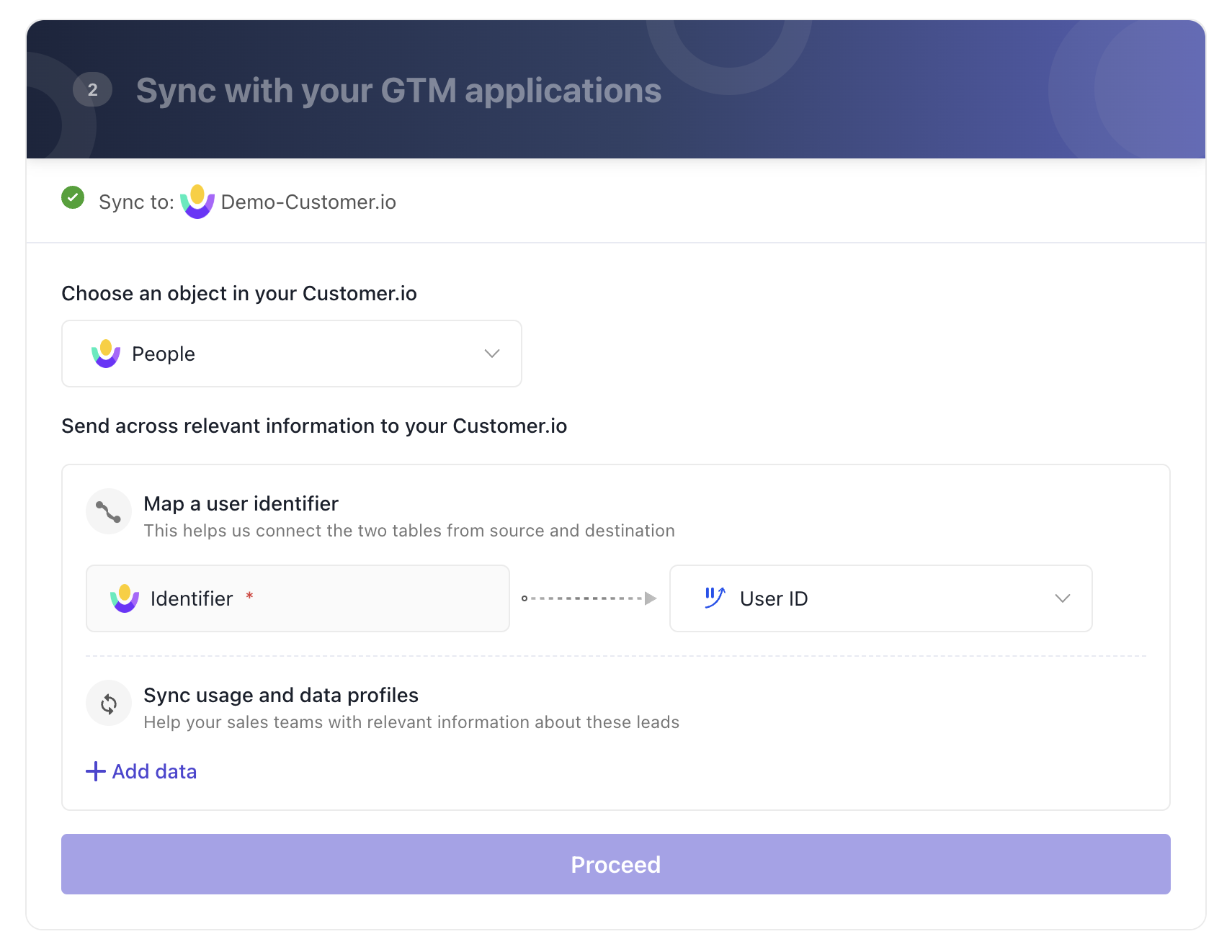Screen dimensions: 1232x952
Task: Click the step 2 number badge
Action: click(x=92, y=90)
